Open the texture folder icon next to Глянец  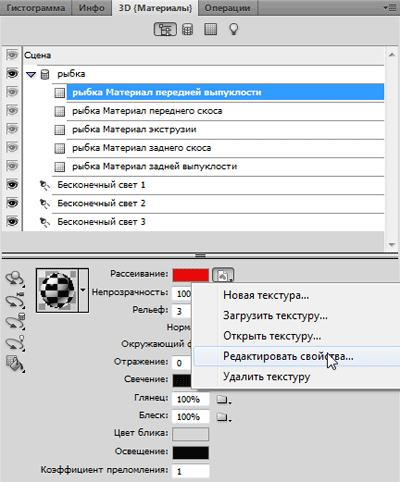click(x=223, y=399)
